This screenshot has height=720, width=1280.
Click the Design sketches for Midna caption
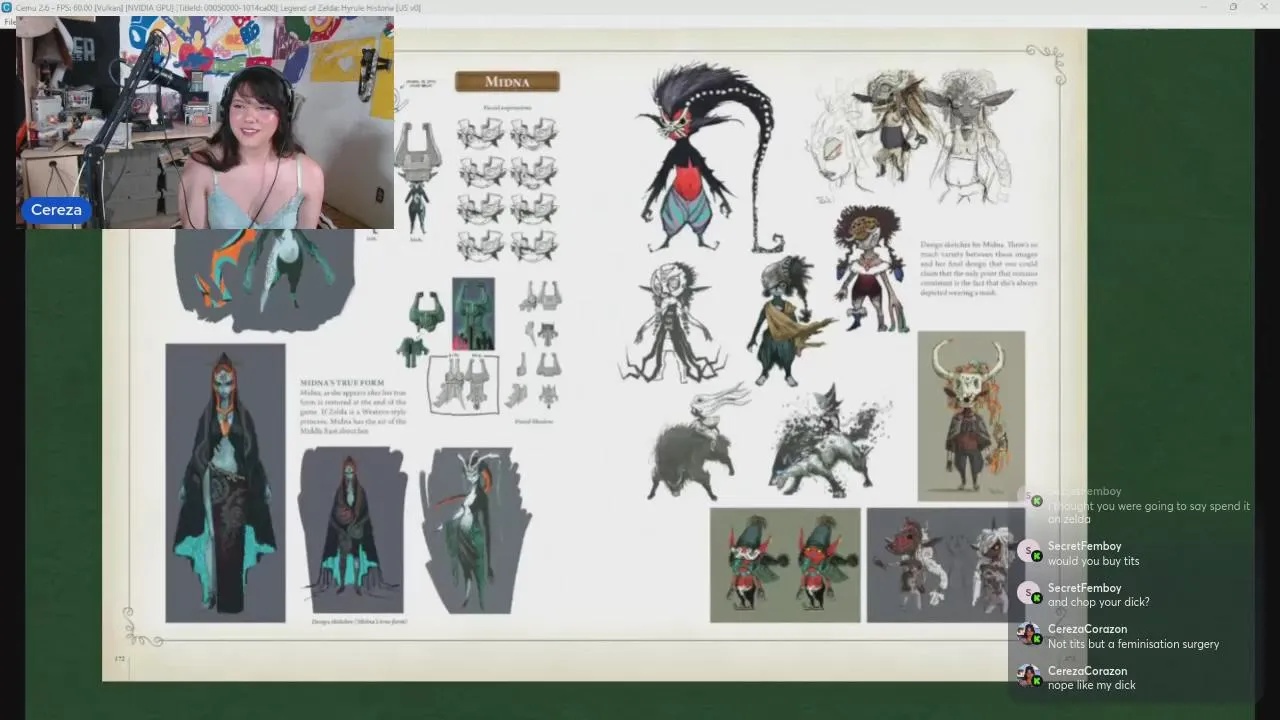click(979, 267)
